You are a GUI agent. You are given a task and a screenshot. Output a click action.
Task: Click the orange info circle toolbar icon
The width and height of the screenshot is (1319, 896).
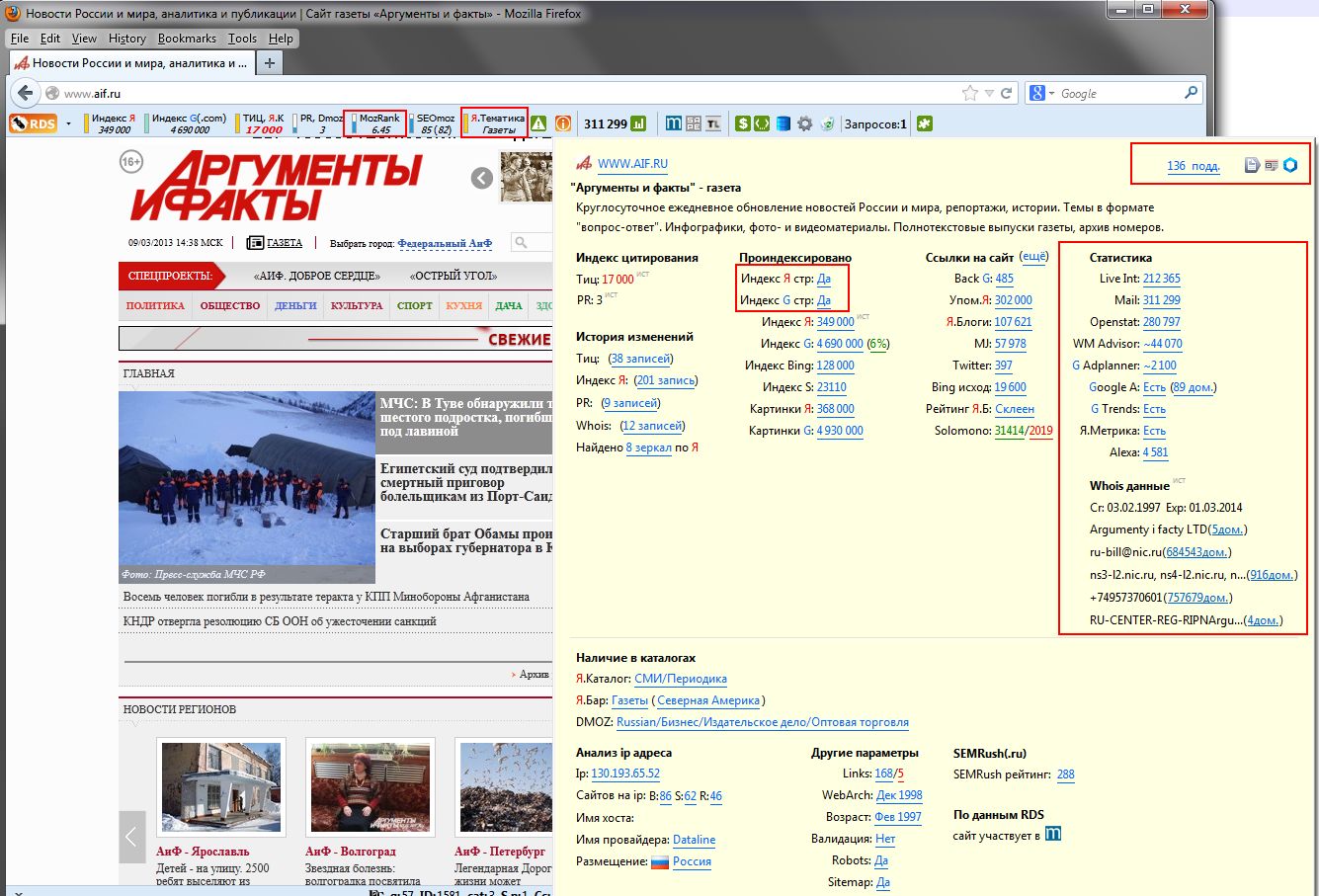click(x=563, y=123)
